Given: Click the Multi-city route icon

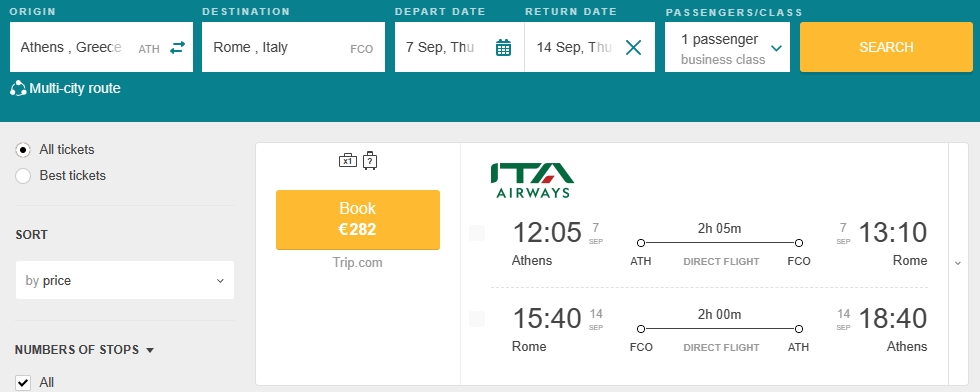Looking at the screenshot, I should coord(18,89).
